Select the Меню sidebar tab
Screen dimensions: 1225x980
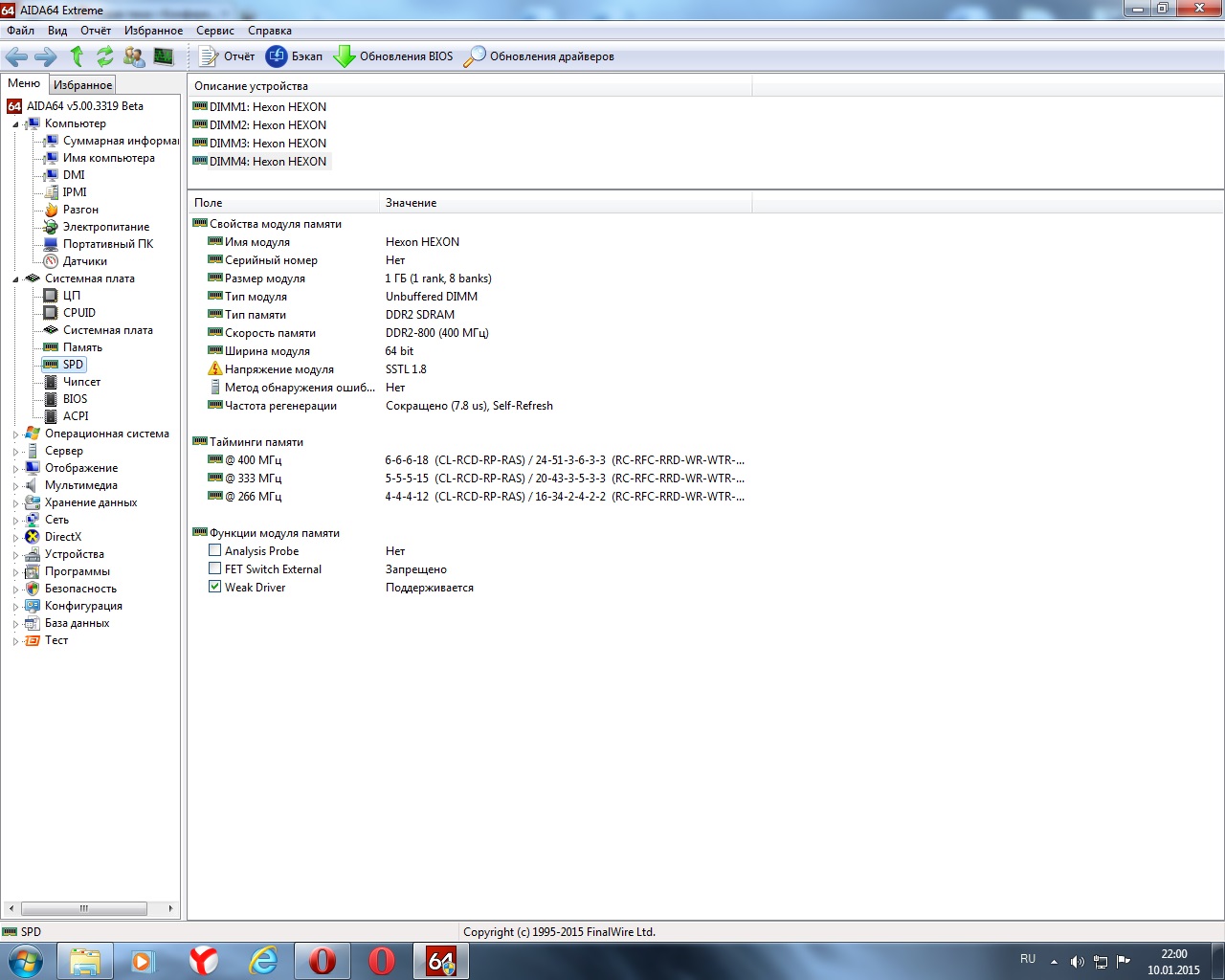coord(24,83)
